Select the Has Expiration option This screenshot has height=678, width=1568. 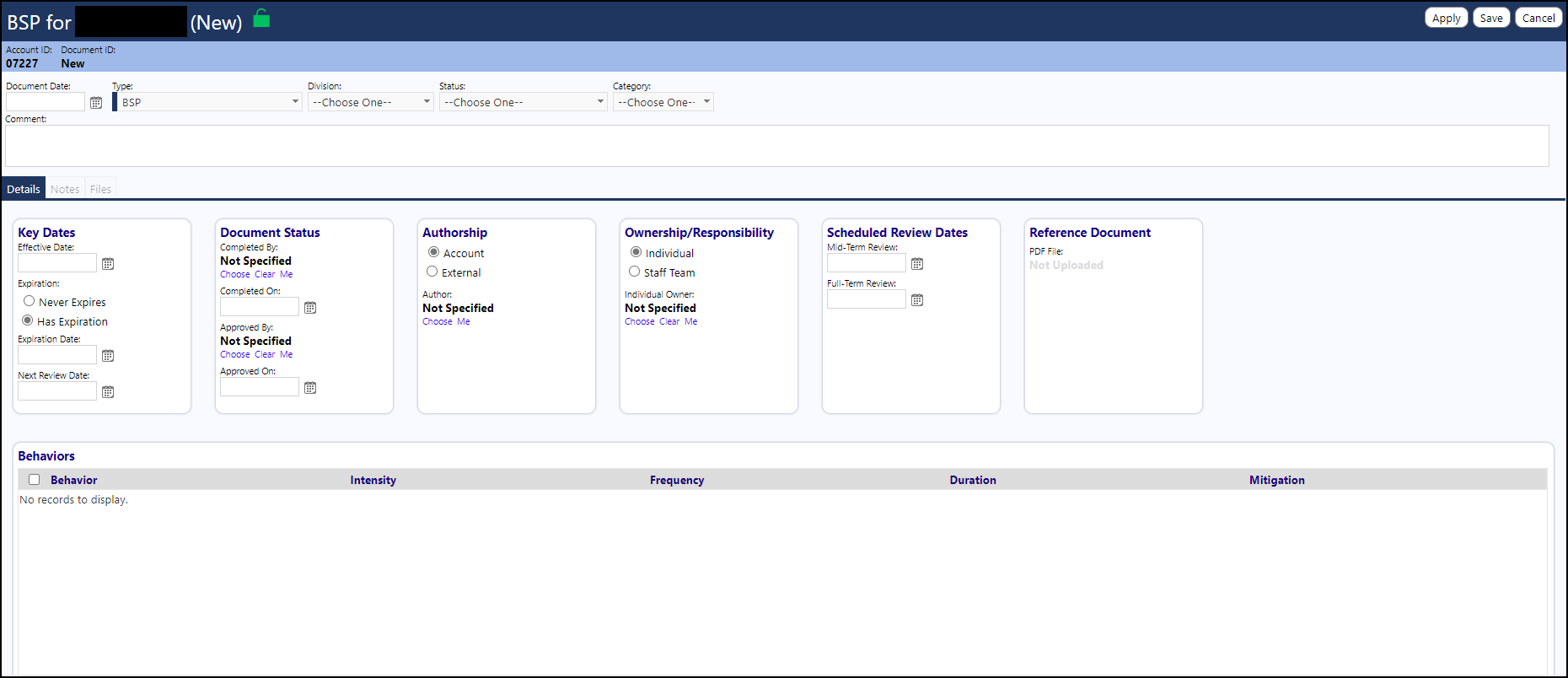[x=28, y=320]
